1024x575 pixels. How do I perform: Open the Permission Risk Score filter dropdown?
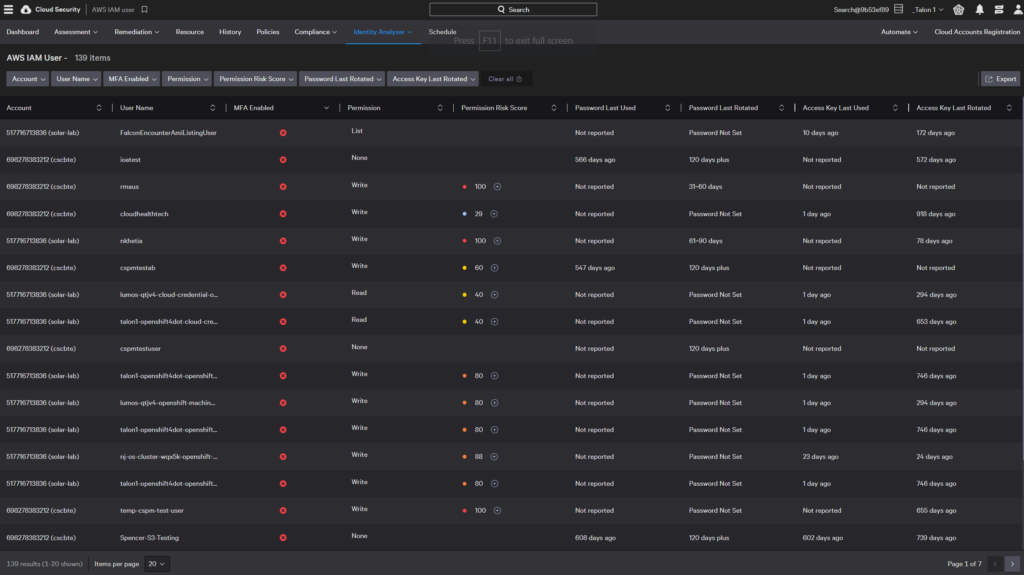(255, 79)
